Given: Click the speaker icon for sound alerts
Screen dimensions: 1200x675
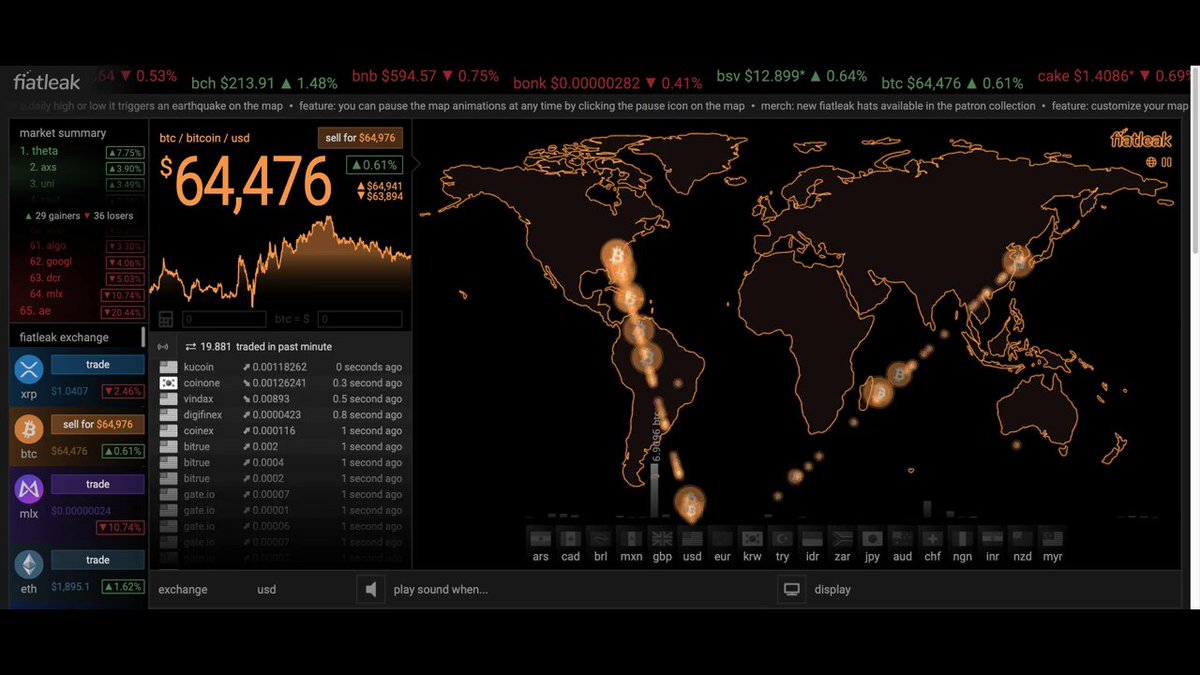Looking at the screenshot, I should pyautogui.click(x=371, y=589).
